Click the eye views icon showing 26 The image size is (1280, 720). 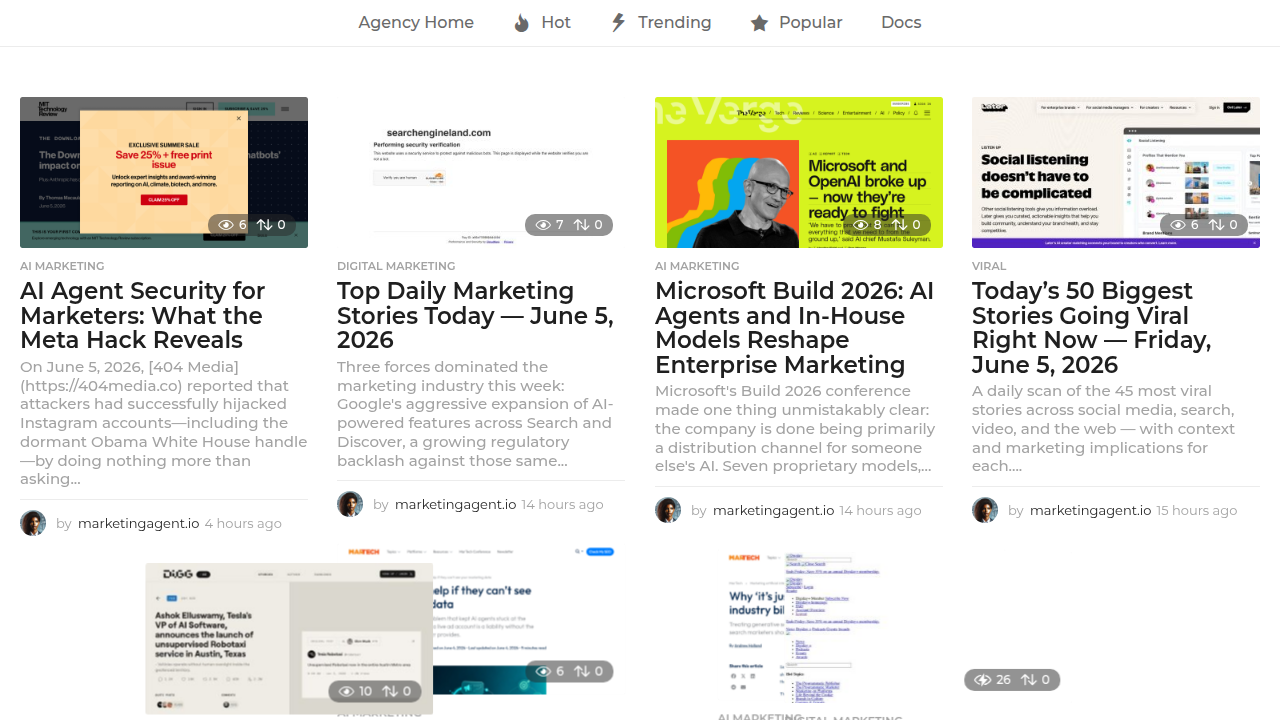(x=983, y=680)
